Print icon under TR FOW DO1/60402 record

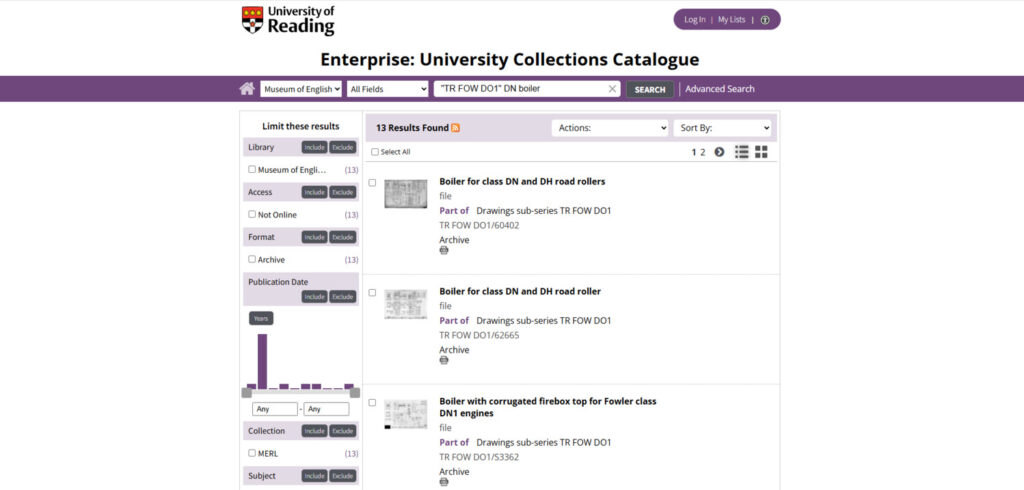(444, 250)
